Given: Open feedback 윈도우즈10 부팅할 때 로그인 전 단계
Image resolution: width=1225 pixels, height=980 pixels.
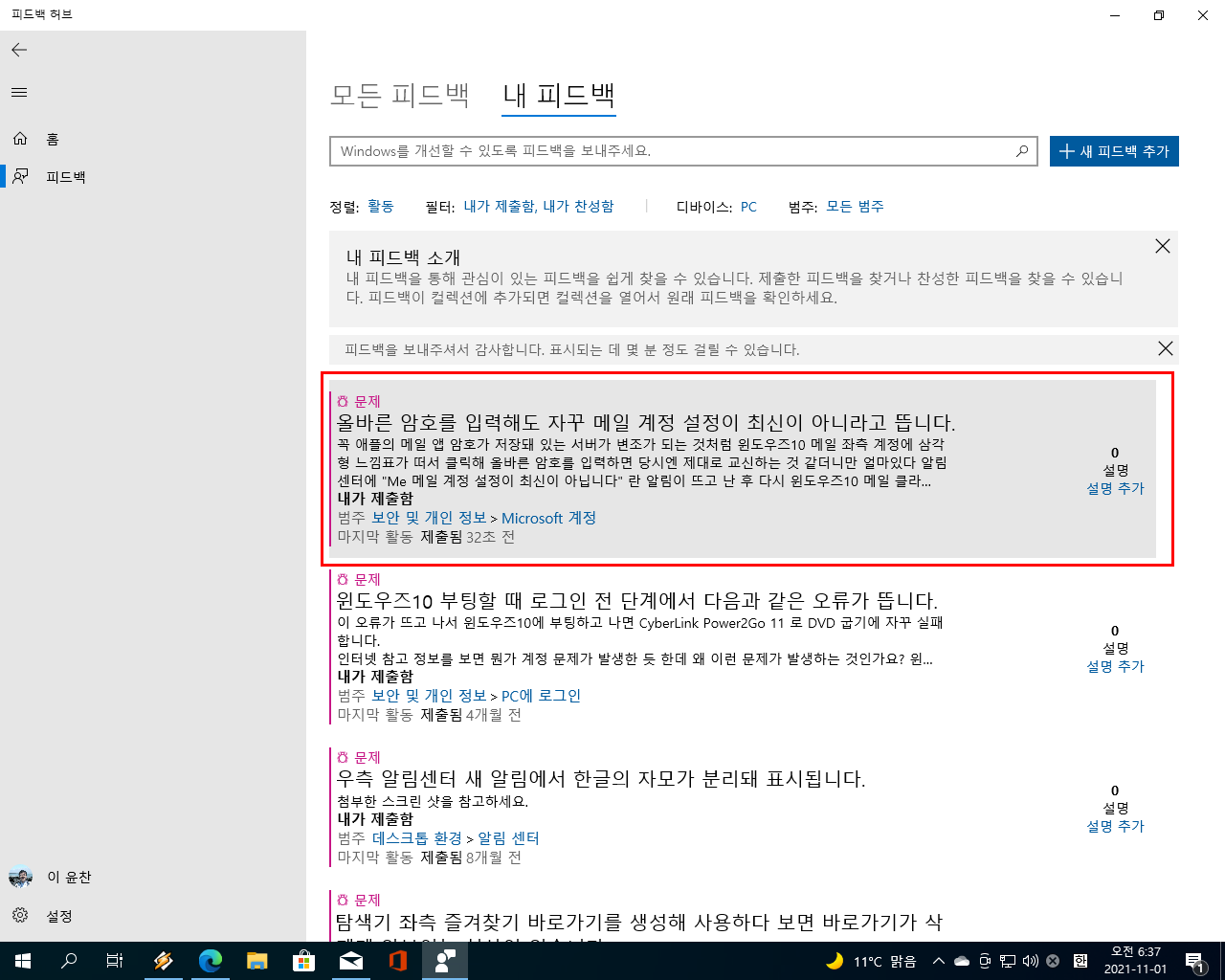Looking at the screenshot, I should click(637, 600).
